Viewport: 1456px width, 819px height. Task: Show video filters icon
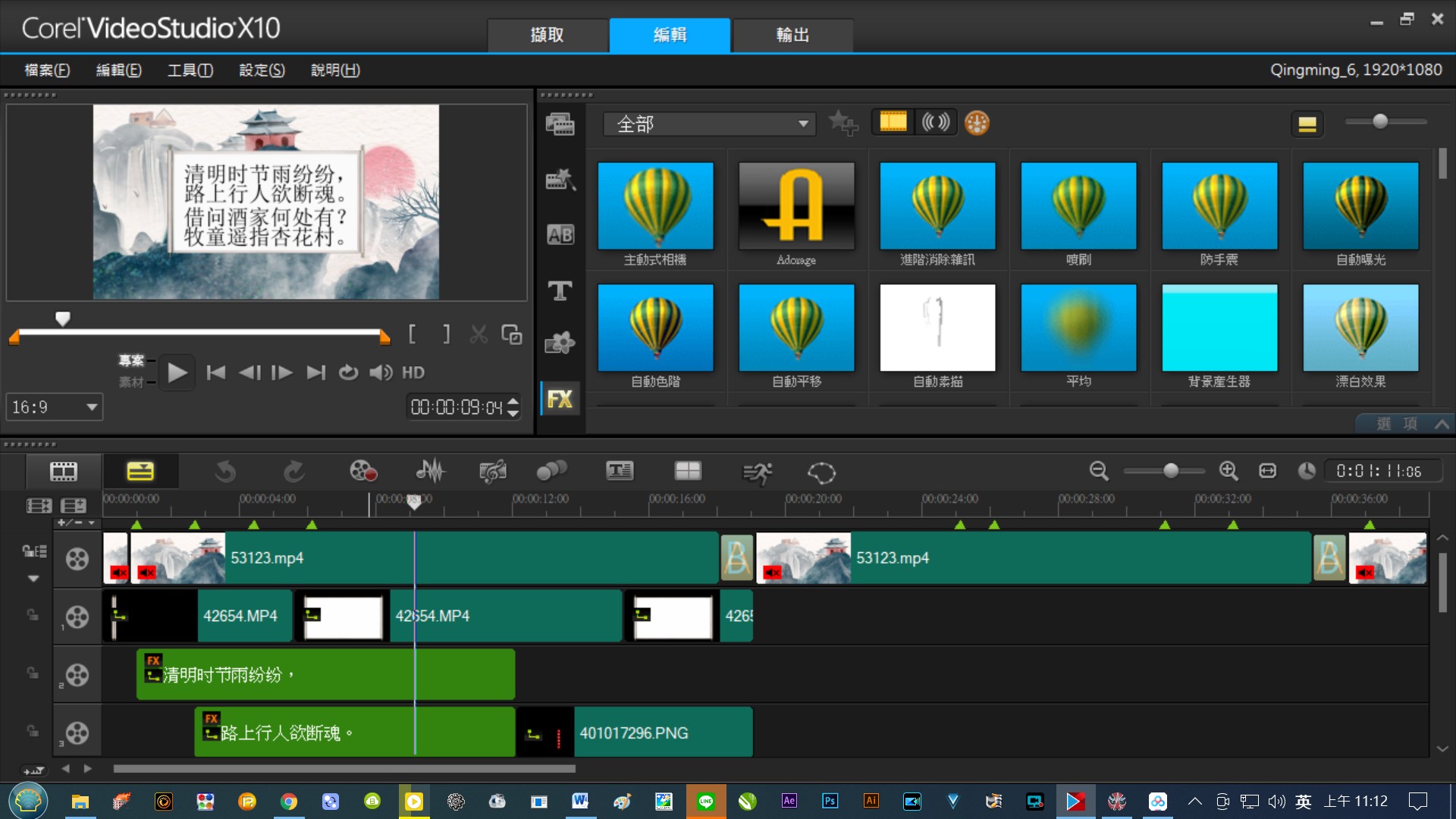tap(893, 122)
